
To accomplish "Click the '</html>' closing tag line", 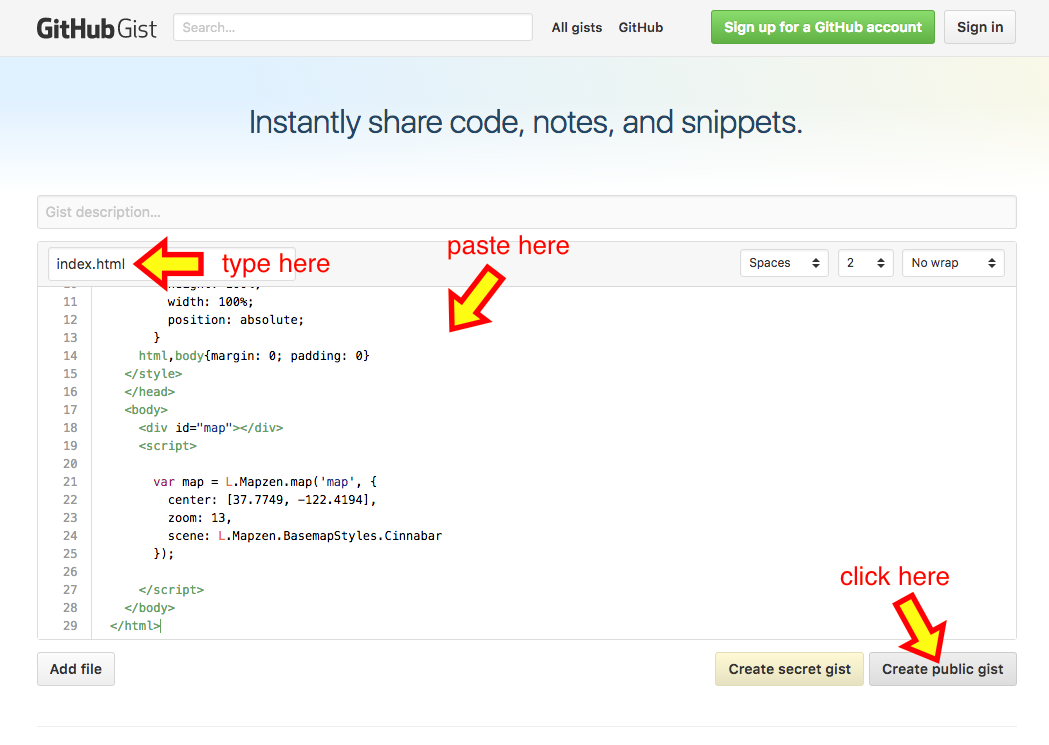I will point(135,626).
